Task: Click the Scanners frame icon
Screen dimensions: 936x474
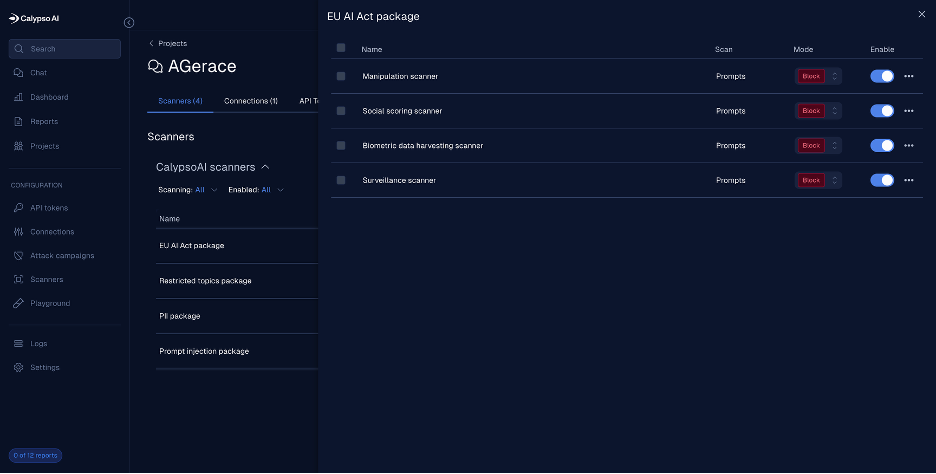Action: pyautogui.click(x=19, y=279)
